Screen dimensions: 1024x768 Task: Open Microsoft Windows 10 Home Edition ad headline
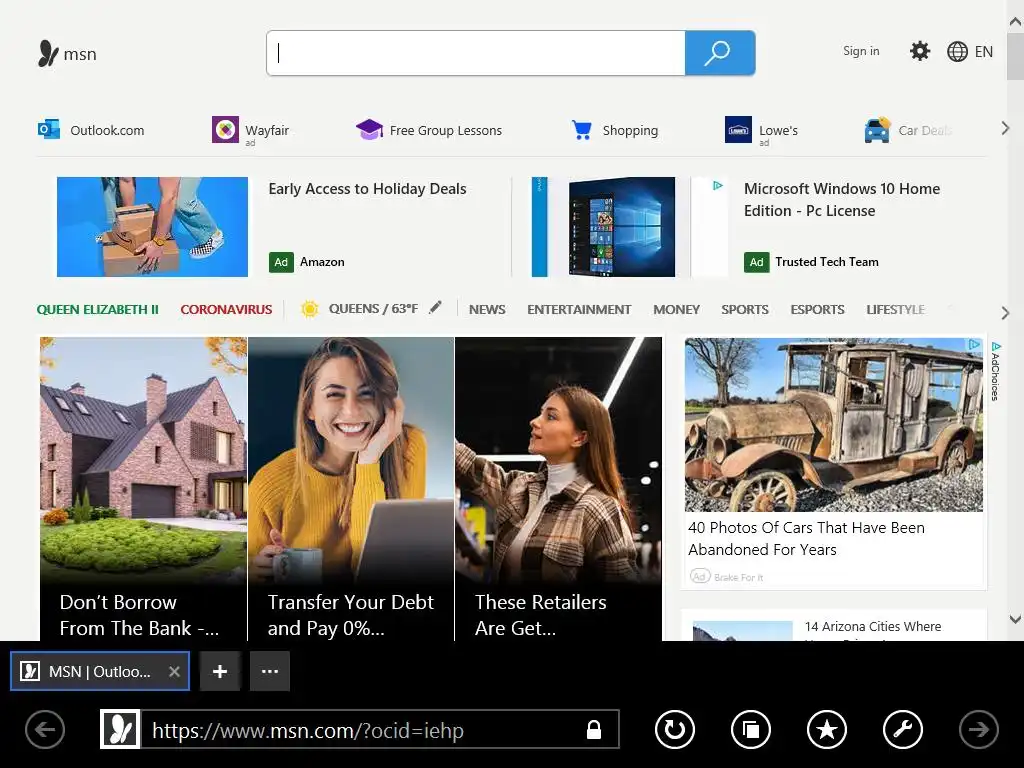point(842,200)
